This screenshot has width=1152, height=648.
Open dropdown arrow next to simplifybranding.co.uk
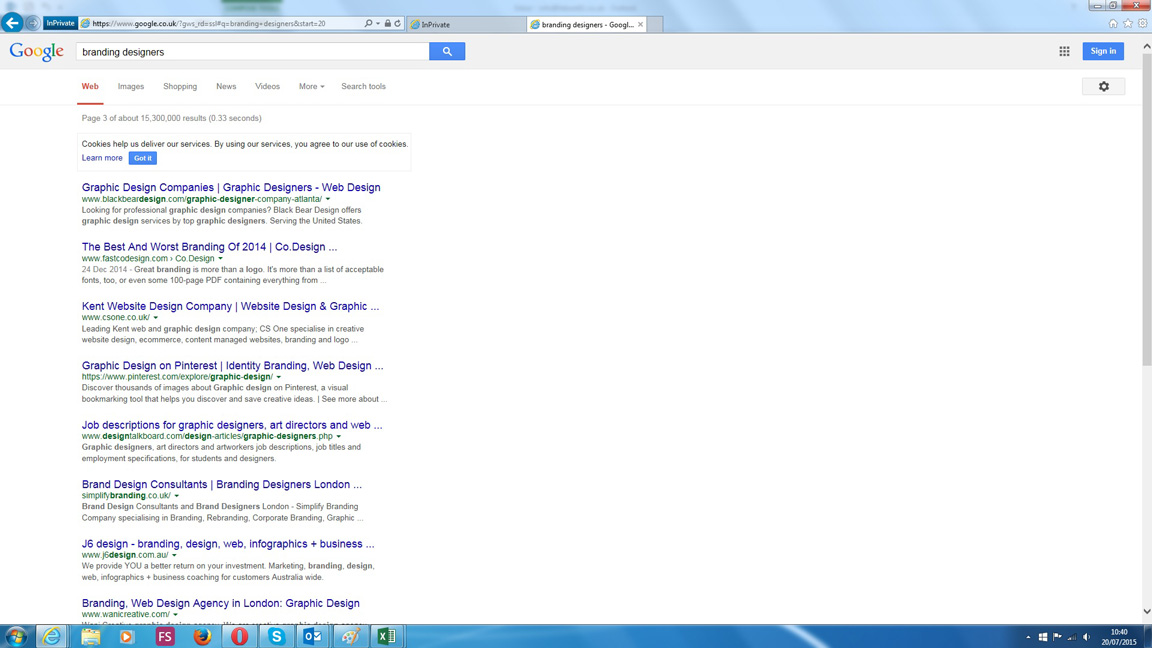coord(177,496)
